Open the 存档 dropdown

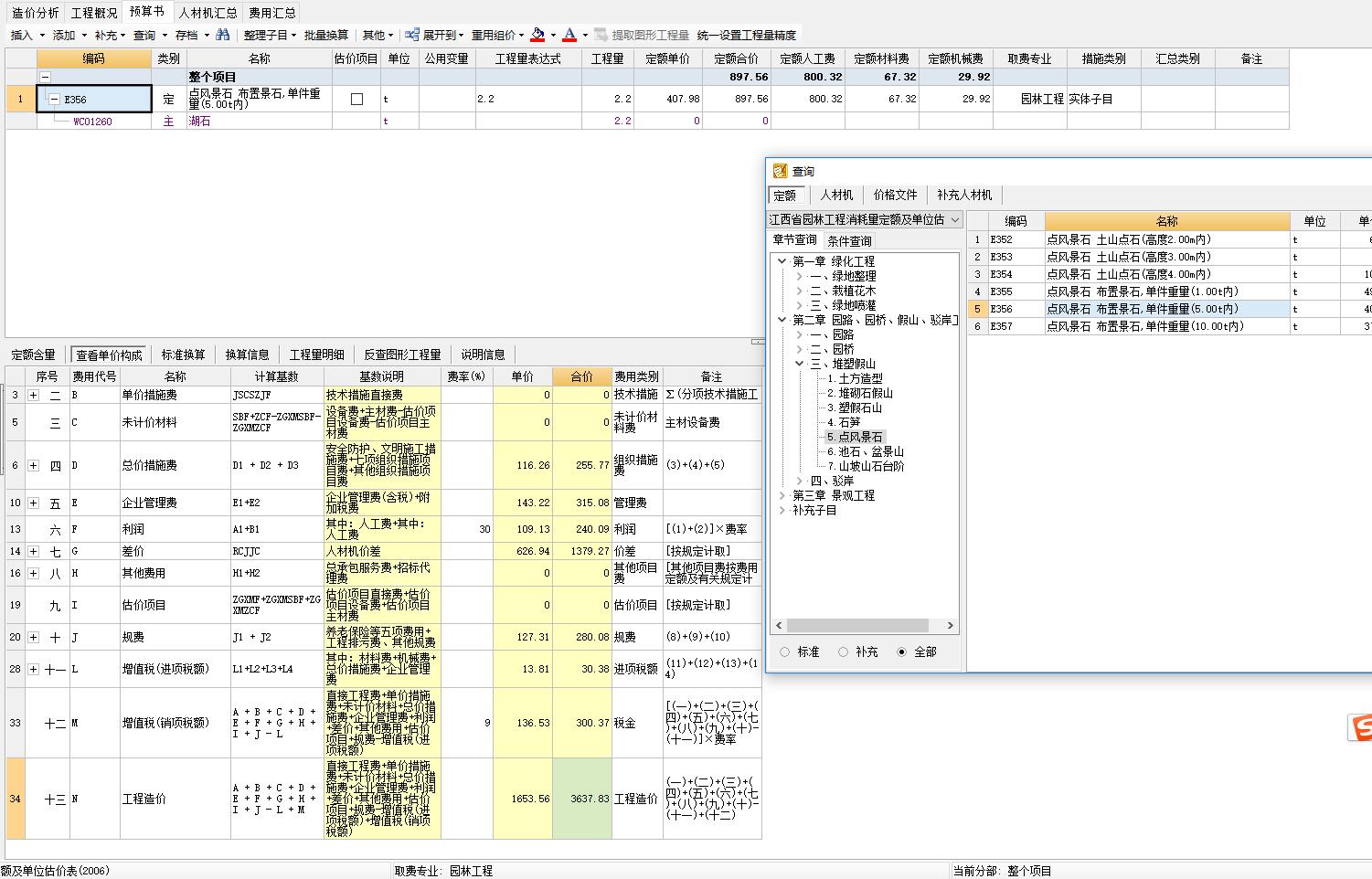(x=207, y=35)
